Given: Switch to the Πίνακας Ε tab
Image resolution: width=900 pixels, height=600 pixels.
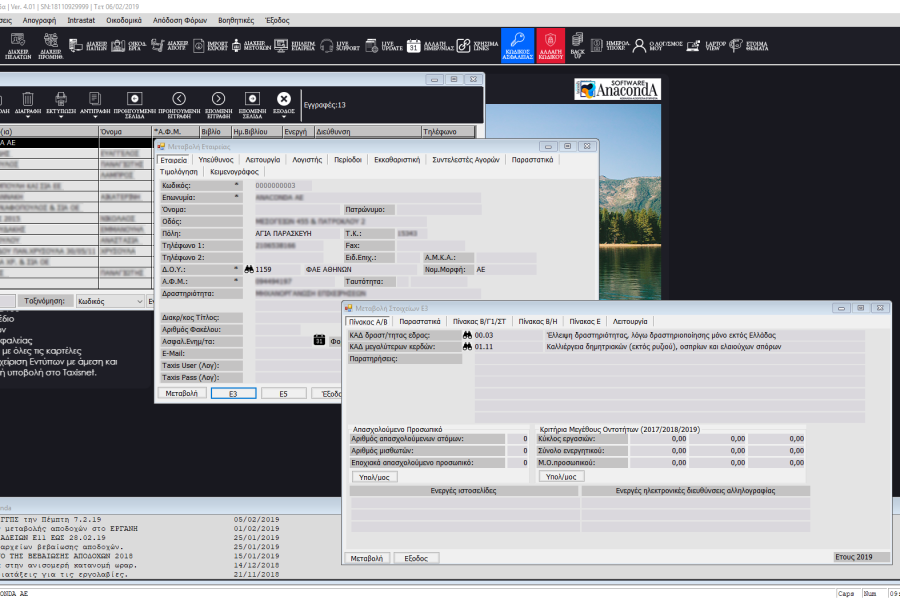Looking at the screenshot, I should click(585, 321).
